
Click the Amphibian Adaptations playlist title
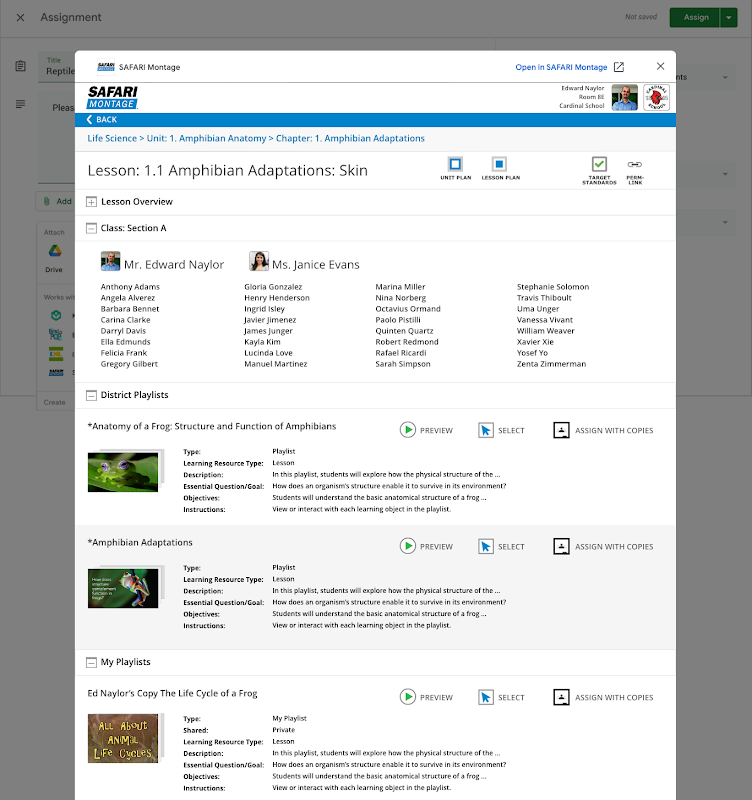(140, 542)
